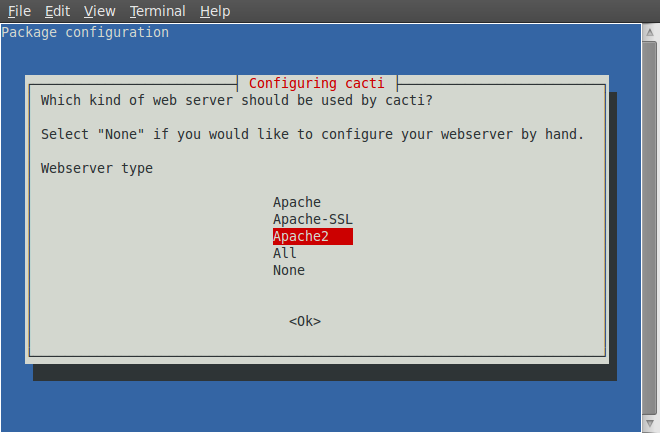Click the 'Package configuration' header text
Viewport: 660px width, 433px height.
(85, 32)
